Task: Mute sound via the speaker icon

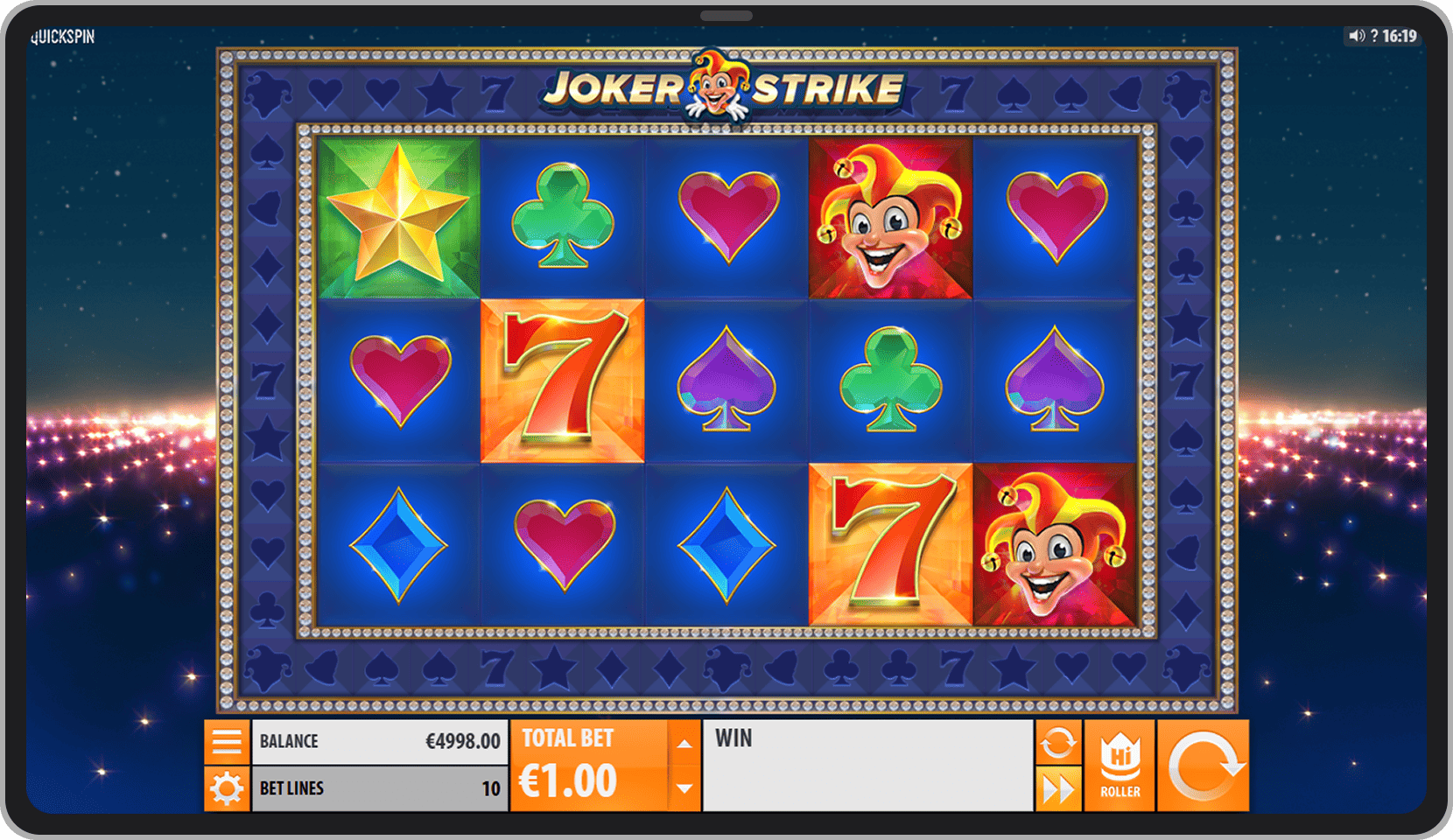Action: [1357, 36]
